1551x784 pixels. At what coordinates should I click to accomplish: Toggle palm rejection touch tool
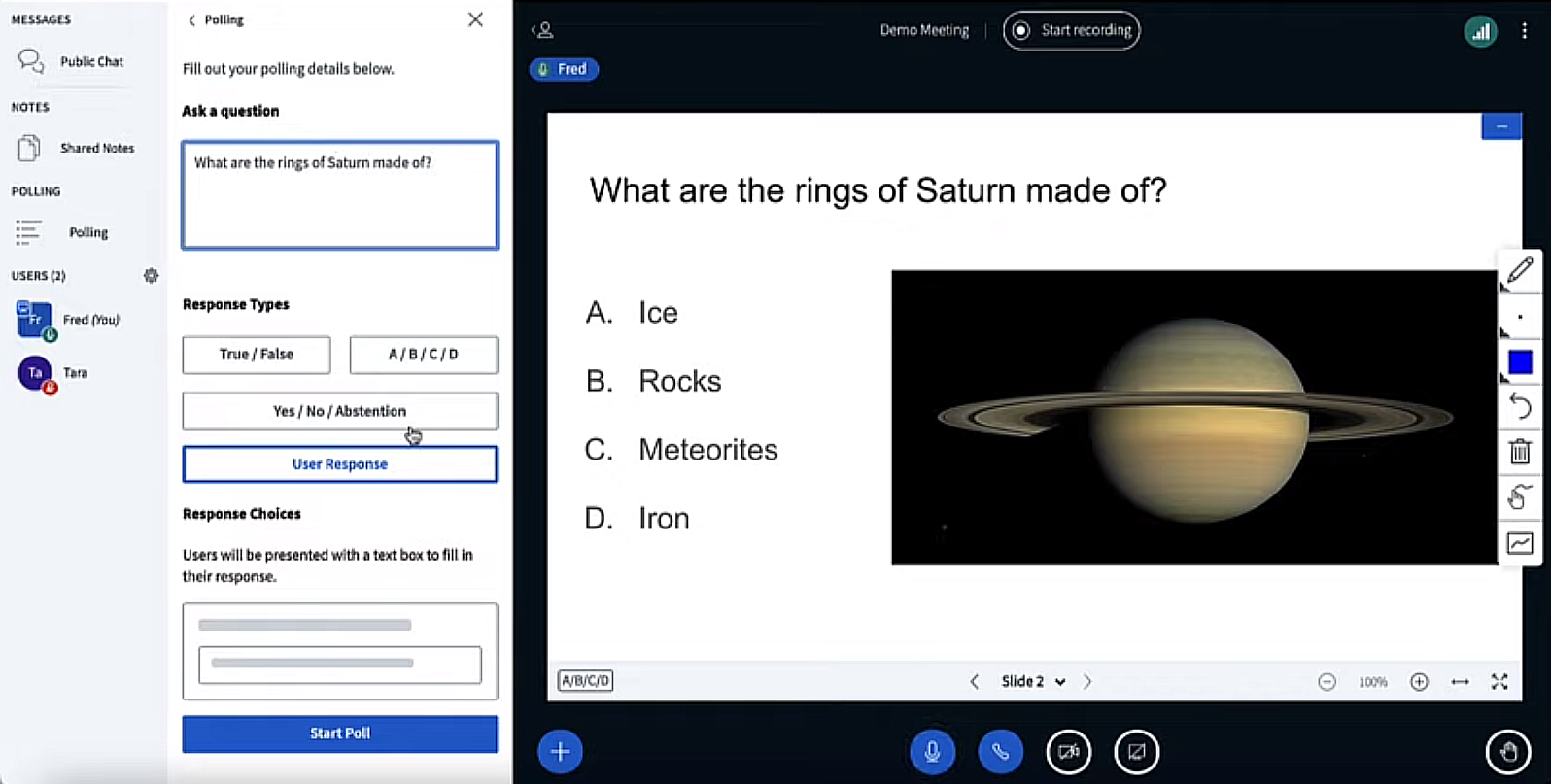point(1520,497)
